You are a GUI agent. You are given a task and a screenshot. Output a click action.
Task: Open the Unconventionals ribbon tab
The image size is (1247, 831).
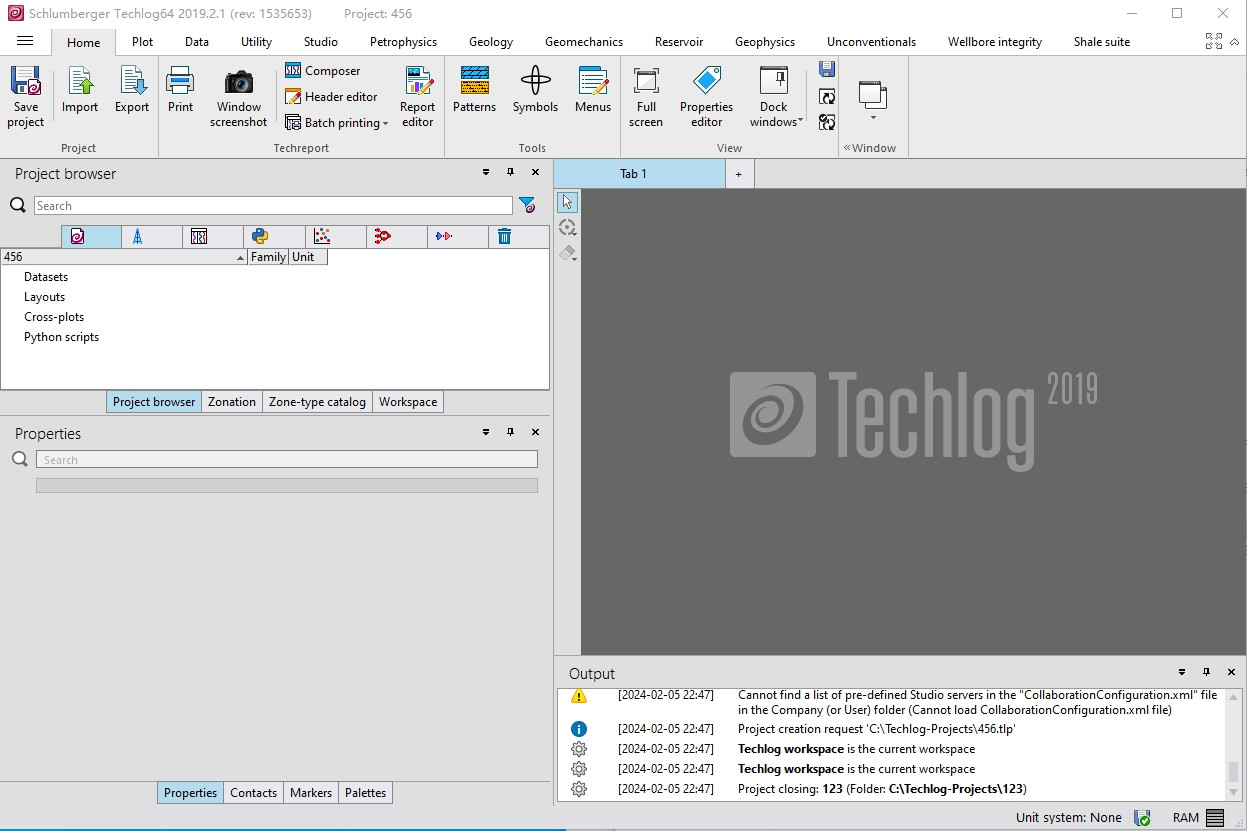[871, 42]
